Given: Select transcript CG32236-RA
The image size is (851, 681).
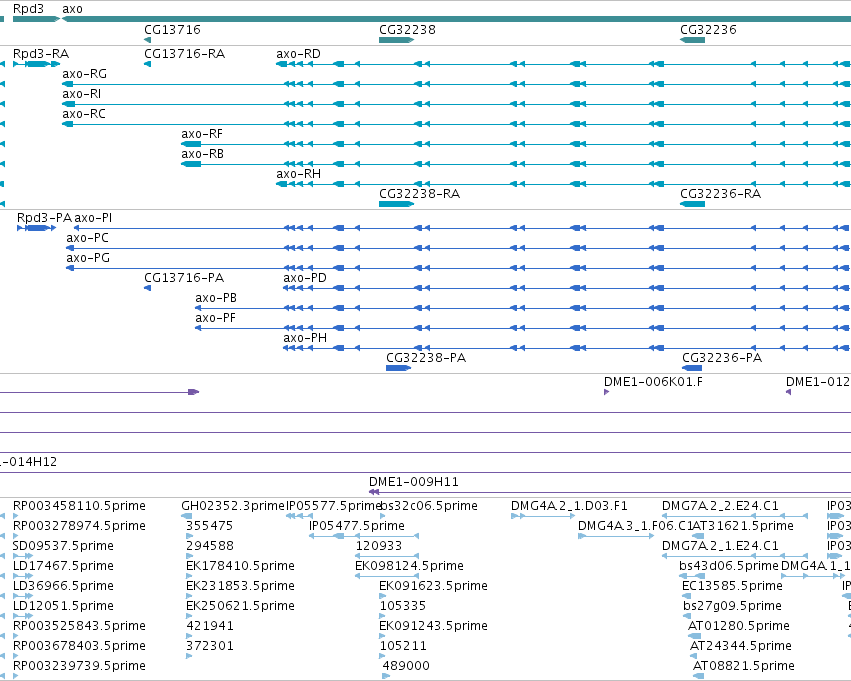Looking at the screenshot, I should [720, 194].
